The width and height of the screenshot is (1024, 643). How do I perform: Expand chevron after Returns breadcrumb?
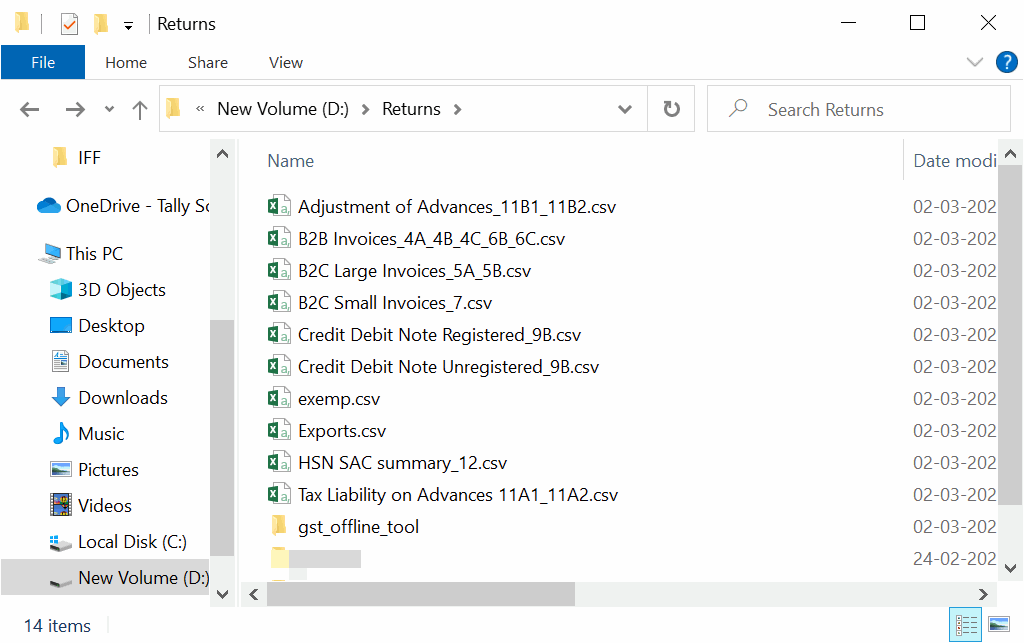point(457,109)
